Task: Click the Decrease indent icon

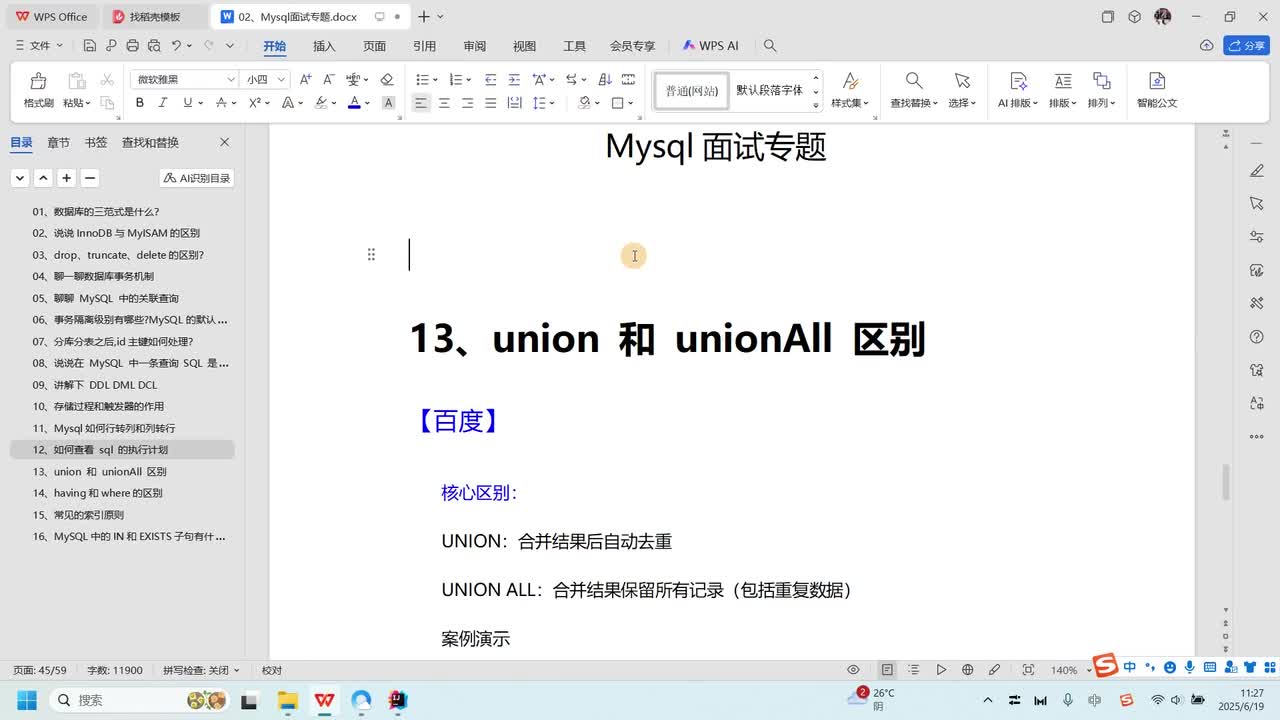Action: click(490, 79)
